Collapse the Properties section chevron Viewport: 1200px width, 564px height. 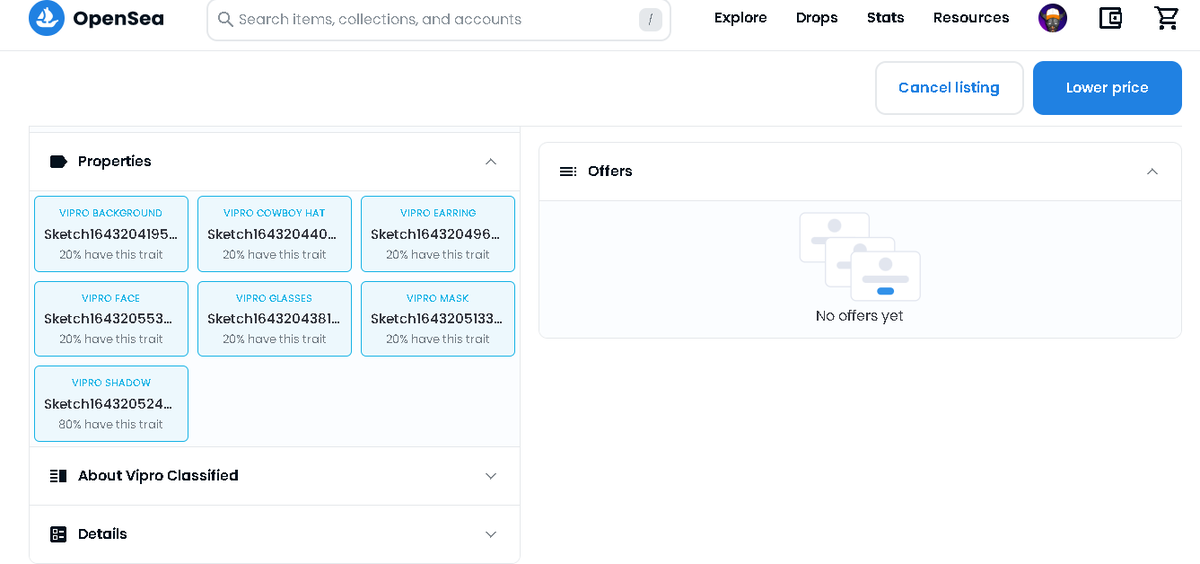click(490, 161)
